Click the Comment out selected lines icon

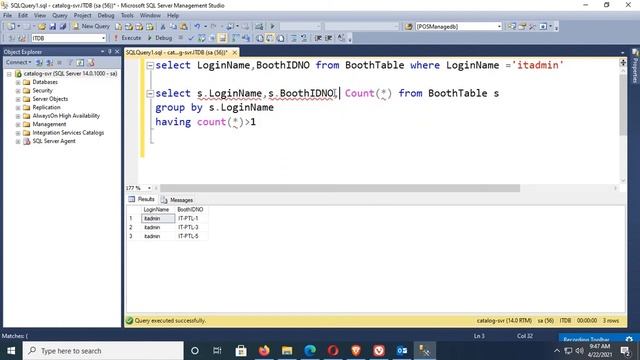(294, 38)
